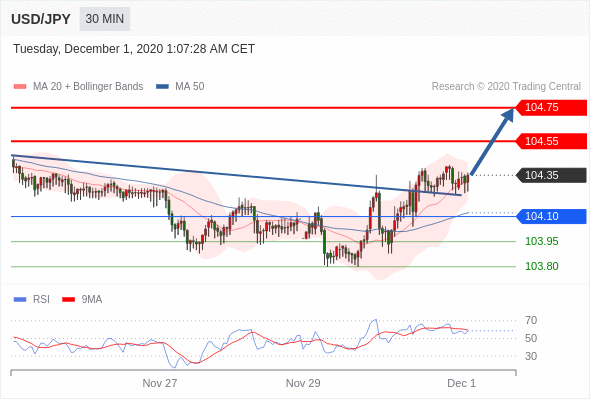Screen dimensions: 590x400
Task: Click the 104.55 resistance price tag
Action: pos(551,141)
